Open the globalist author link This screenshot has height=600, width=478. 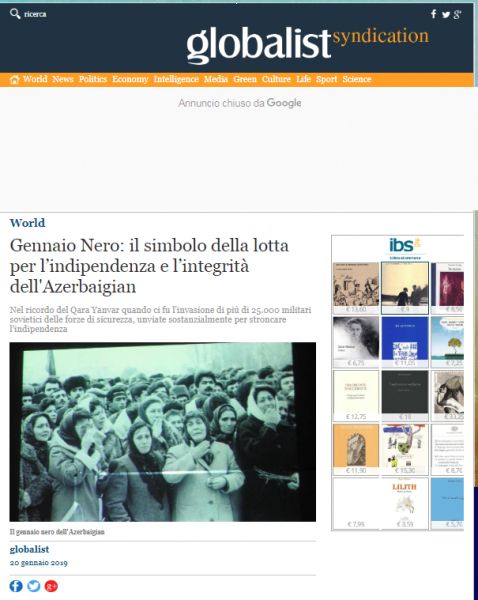pos(29,549)
